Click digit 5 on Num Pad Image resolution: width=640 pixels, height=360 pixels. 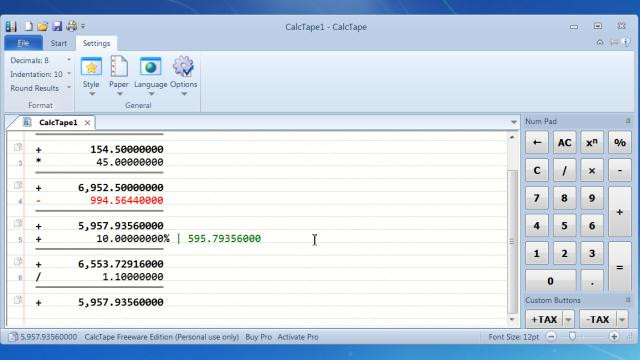pos(564,226)
